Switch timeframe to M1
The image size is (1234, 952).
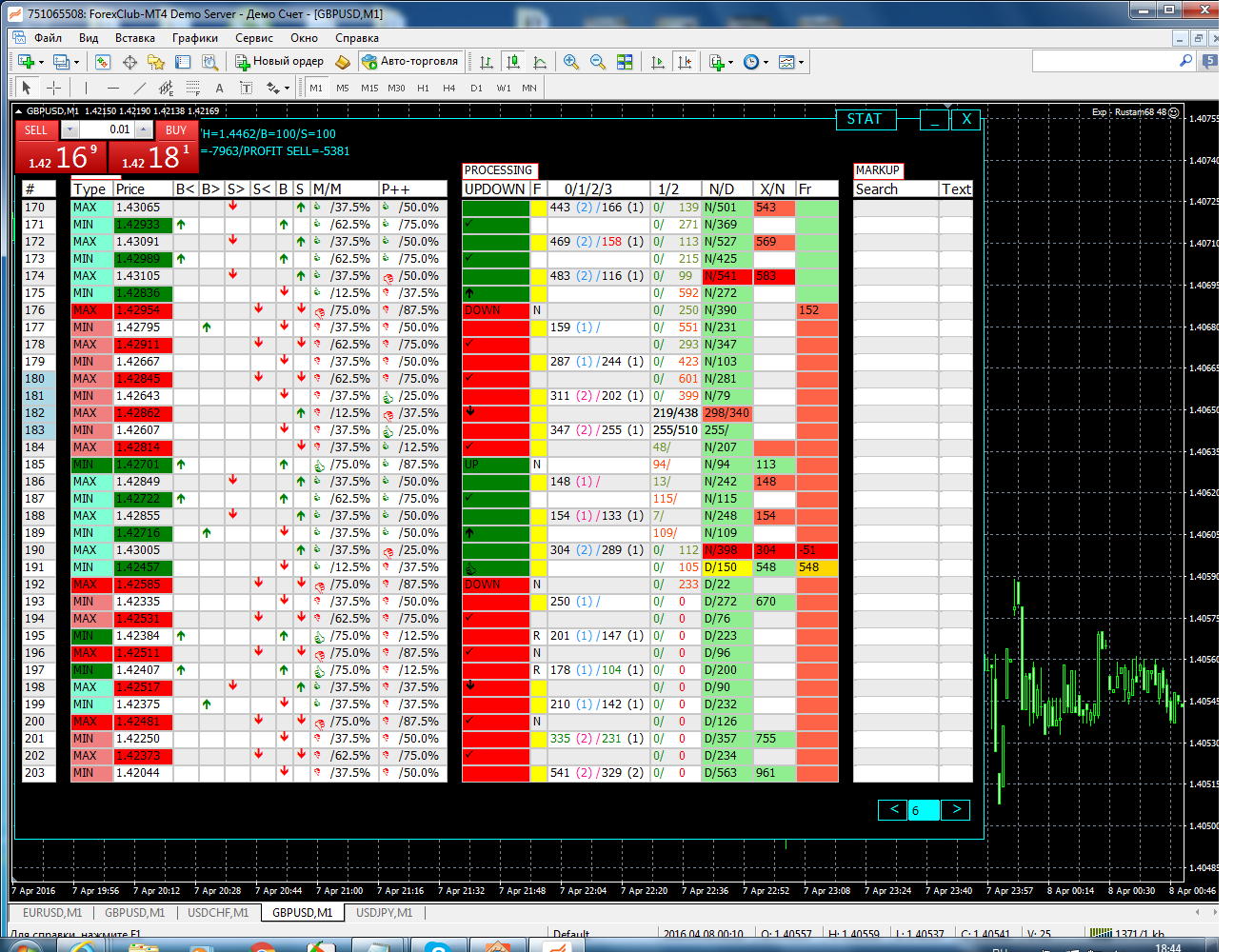(x=316, y=88)
